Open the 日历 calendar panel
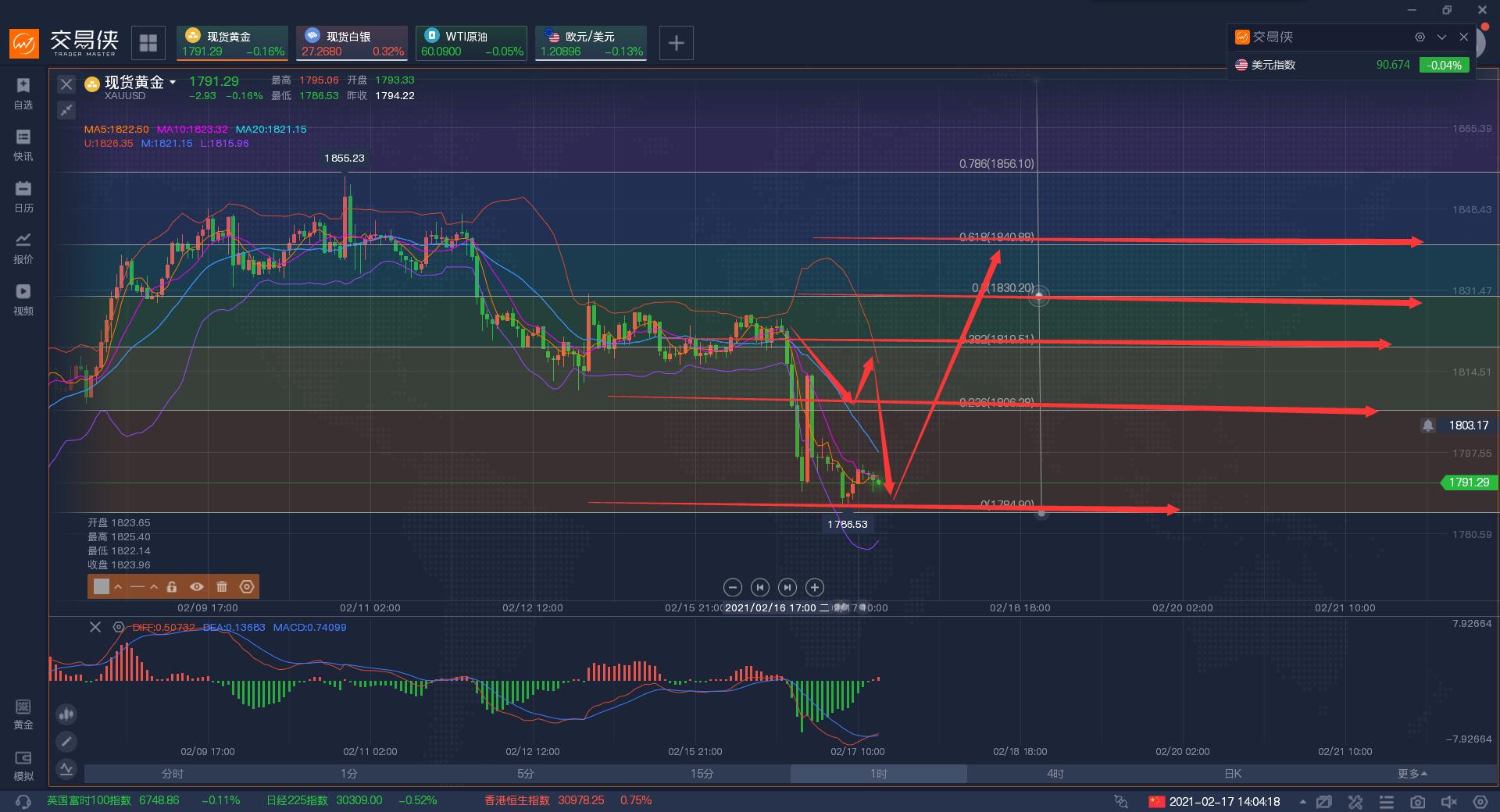The width and height of the screenshot is (1500, 812). (23, 196)
